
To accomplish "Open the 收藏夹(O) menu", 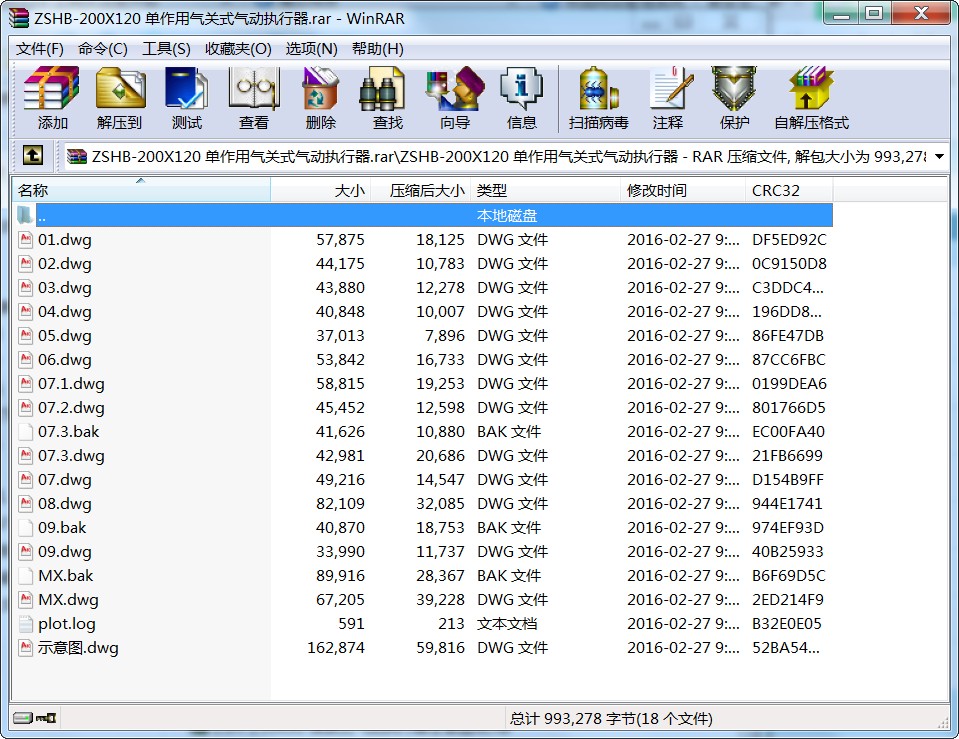I will click(x=238, y=49).
